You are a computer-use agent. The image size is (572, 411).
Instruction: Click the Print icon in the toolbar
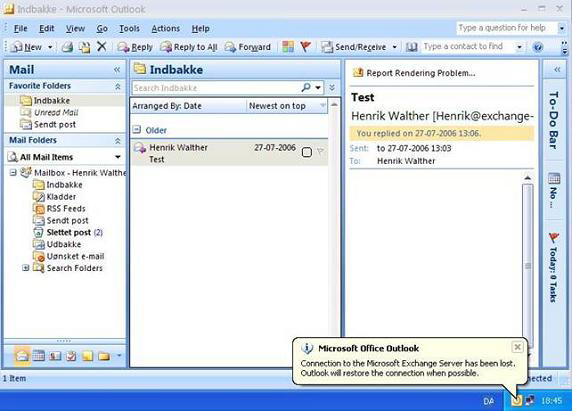67,47
